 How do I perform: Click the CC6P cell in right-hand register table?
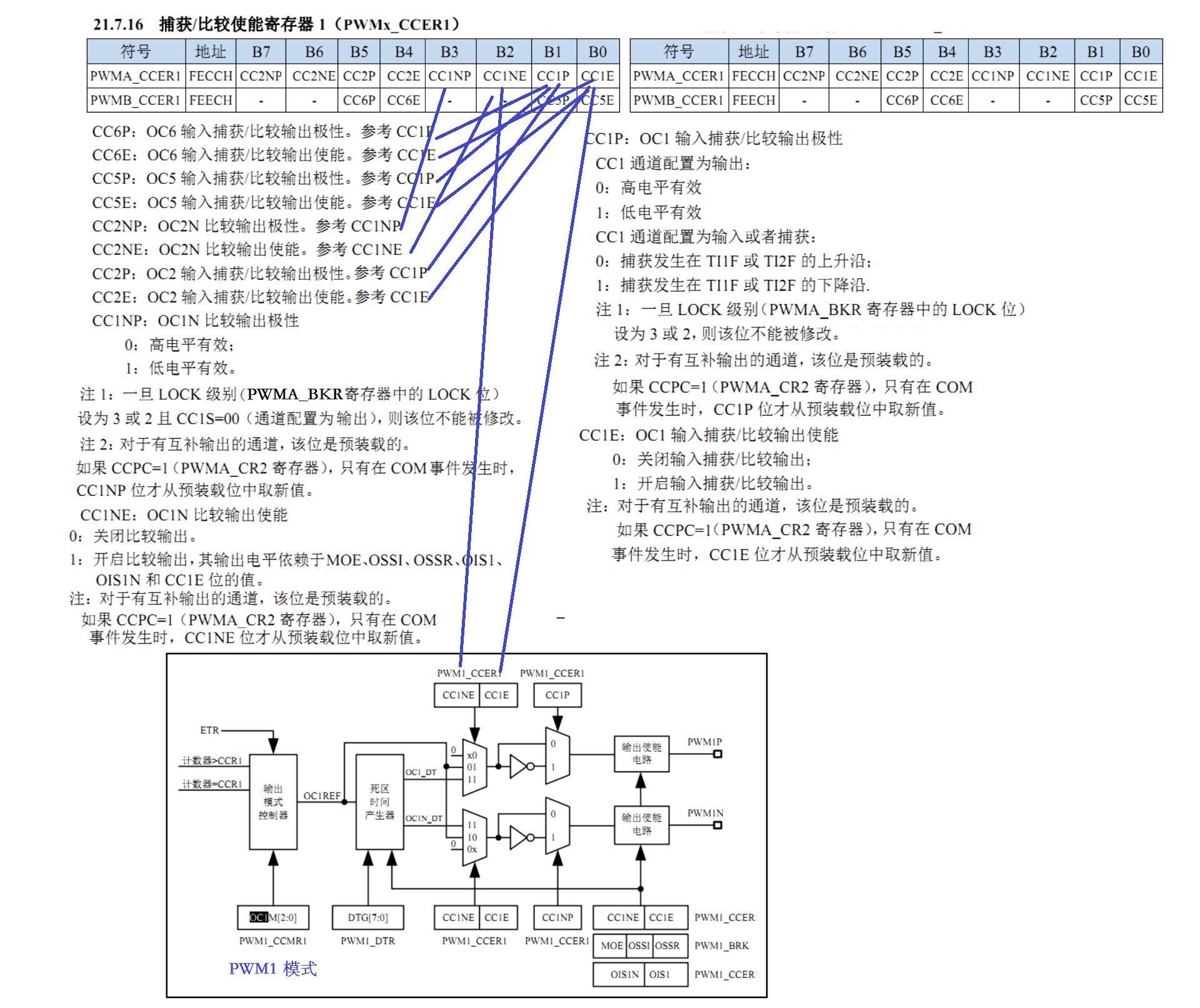click(902, 100)
